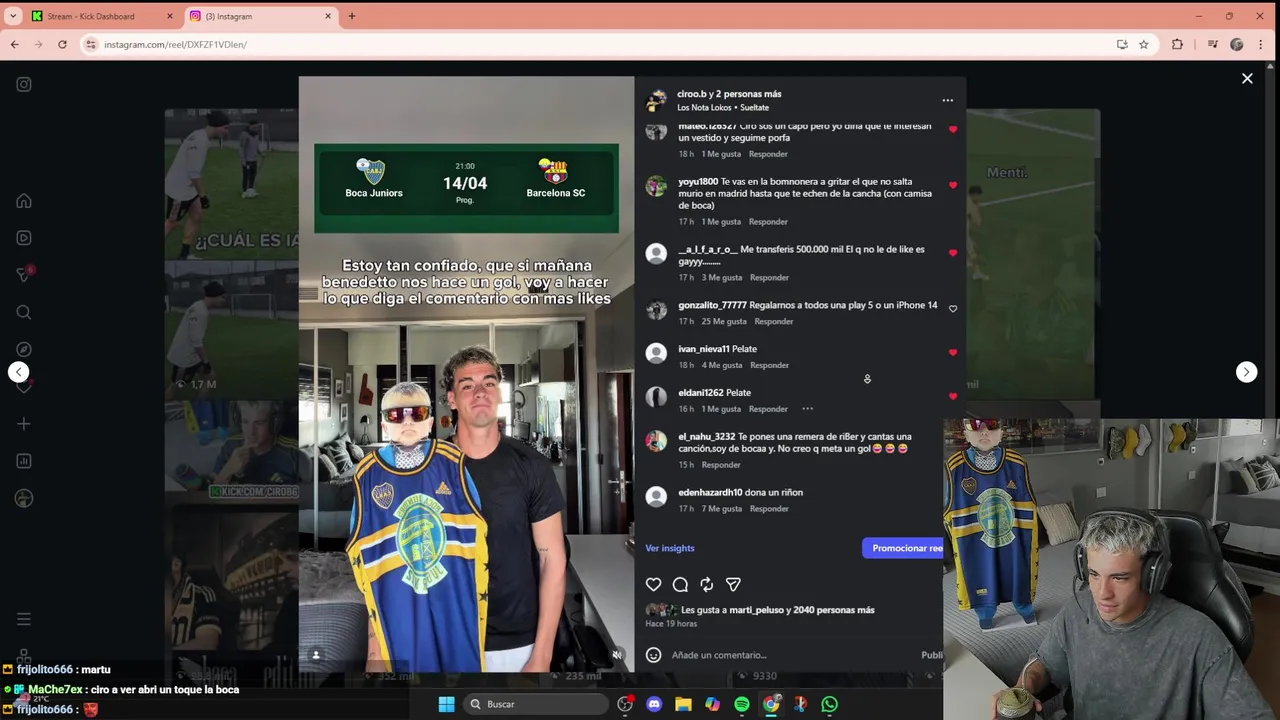Open the dashboard chart icon in sidebar
The width and height of the screenshot is (1280, 720).
point(24,461)
